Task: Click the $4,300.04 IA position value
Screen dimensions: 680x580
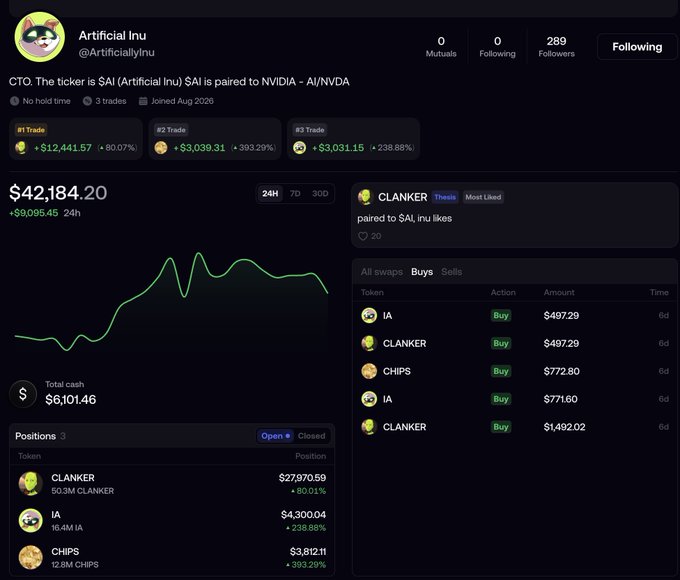Action: (x=303, y=515)
